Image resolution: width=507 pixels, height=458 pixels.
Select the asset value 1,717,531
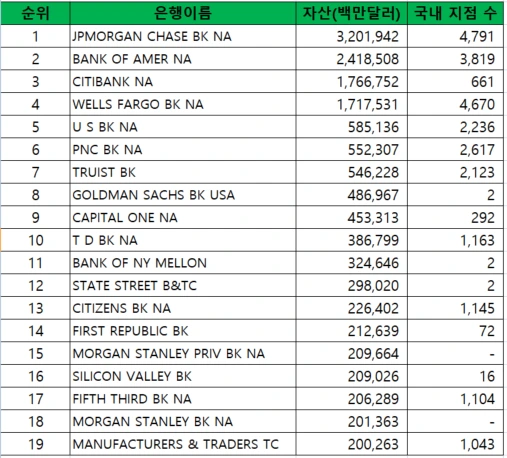[368, 105]
